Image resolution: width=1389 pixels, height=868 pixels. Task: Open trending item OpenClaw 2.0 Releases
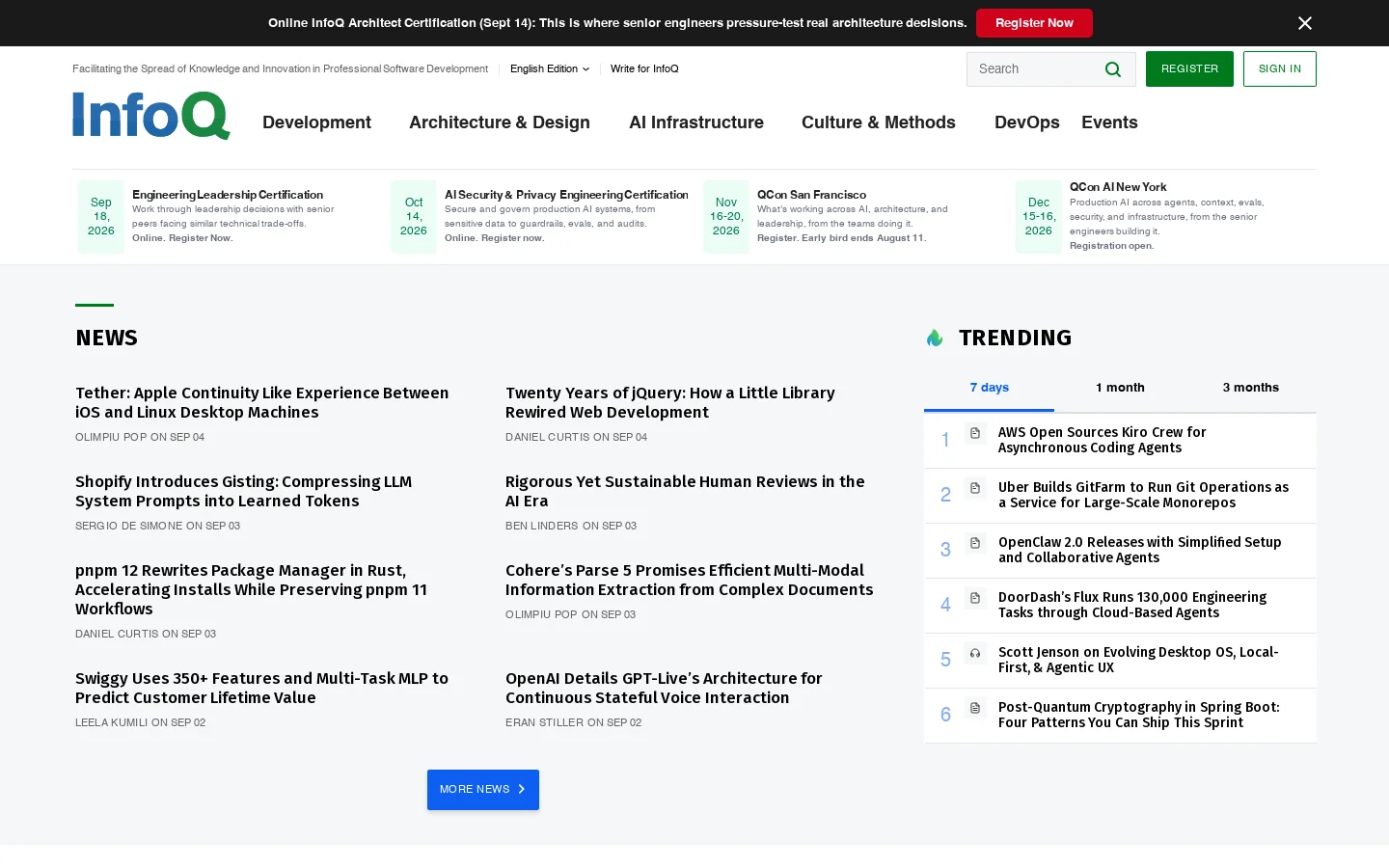1140,550
